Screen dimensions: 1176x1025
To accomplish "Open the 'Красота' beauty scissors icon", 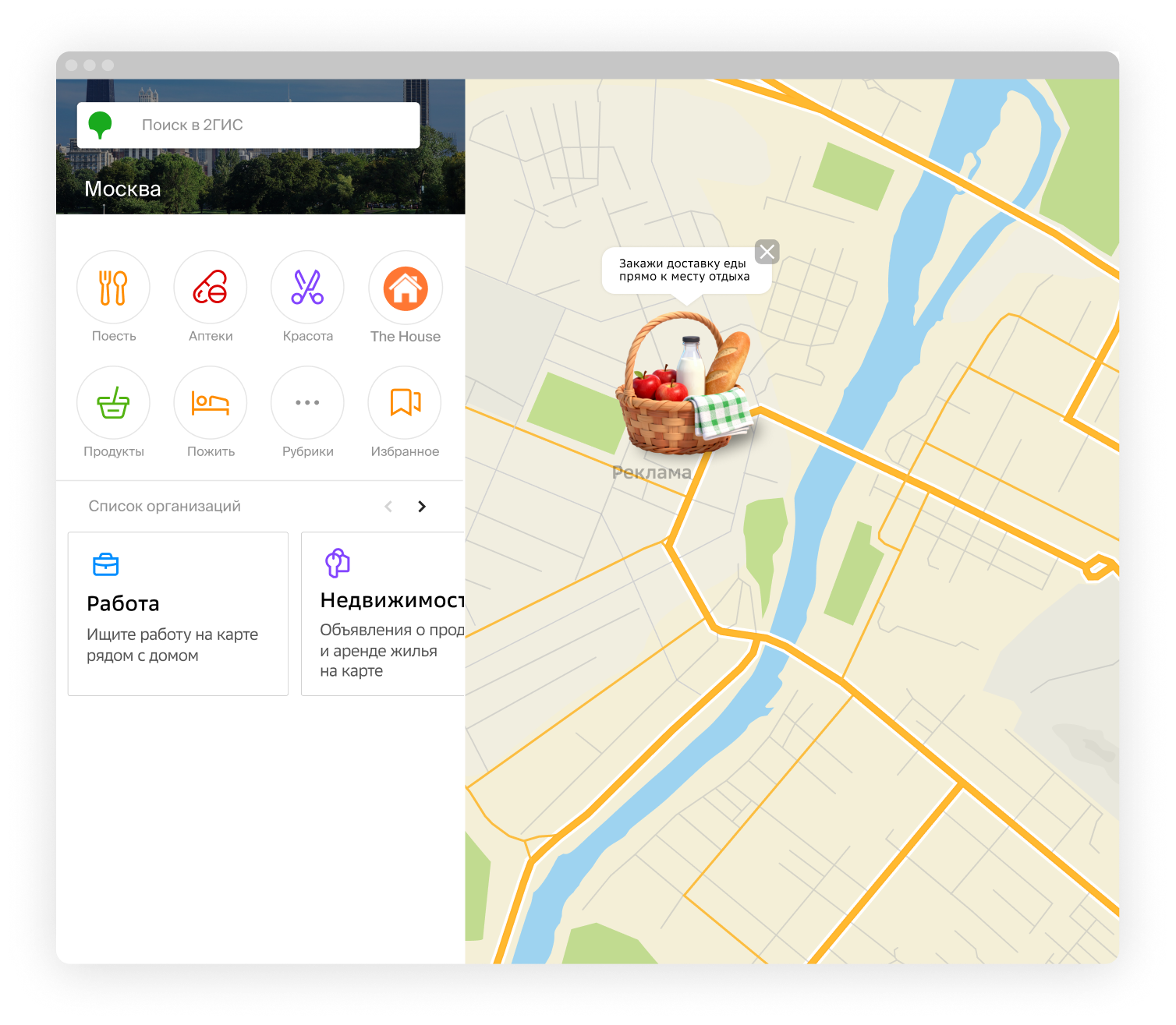I will click(307, 288).
